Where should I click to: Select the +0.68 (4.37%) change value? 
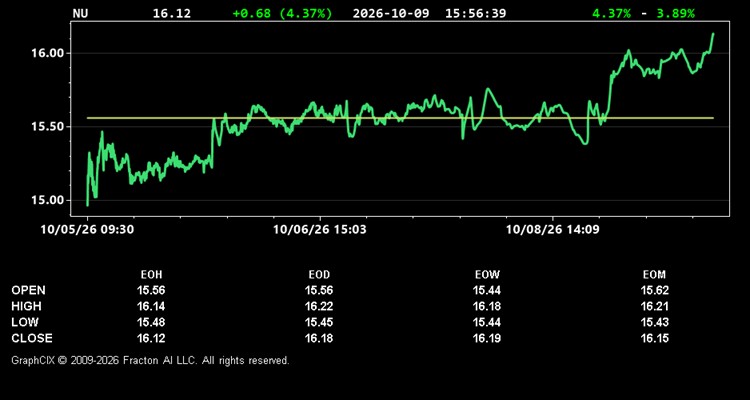(x=282, y=13)
